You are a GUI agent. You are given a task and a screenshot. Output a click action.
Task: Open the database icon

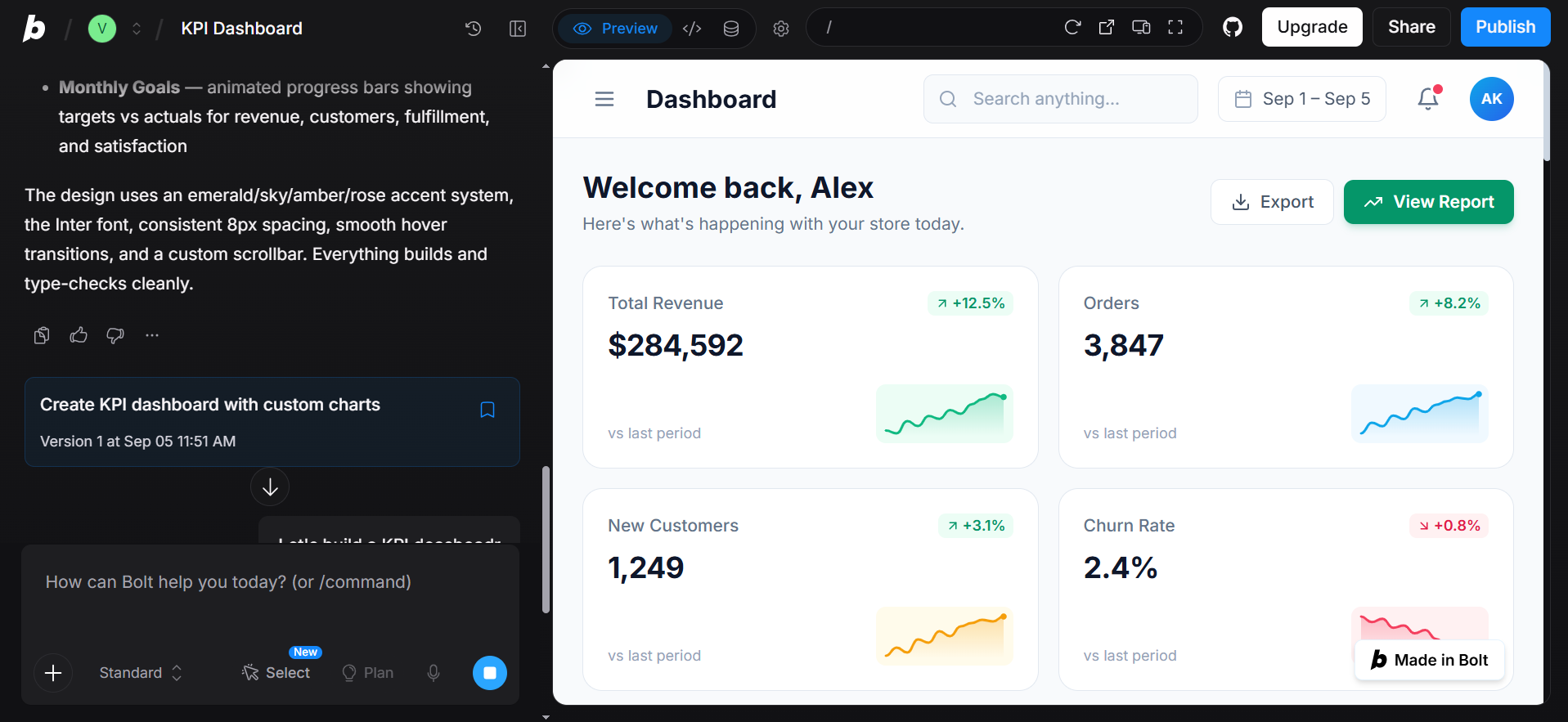[731, 29]
